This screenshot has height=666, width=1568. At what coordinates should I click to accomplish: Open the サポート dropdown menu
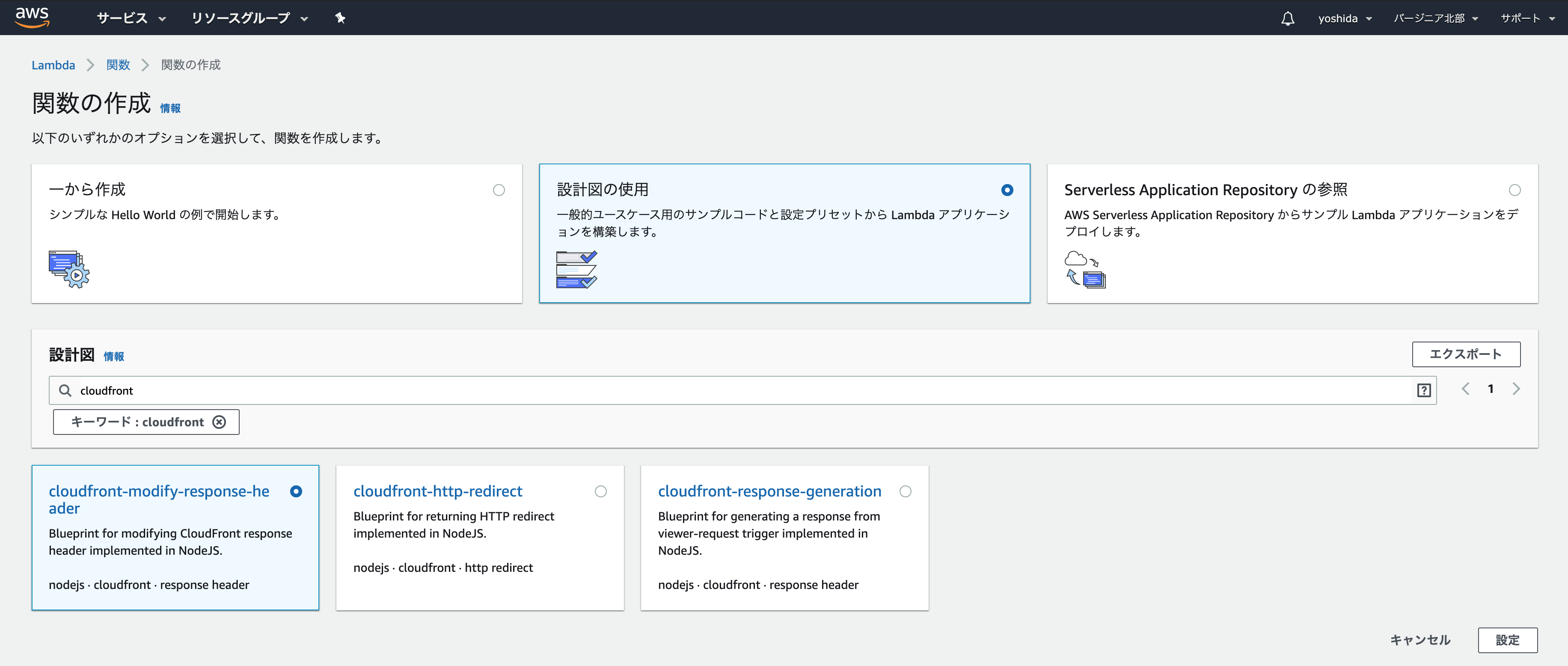click(x=1528, y=18)
